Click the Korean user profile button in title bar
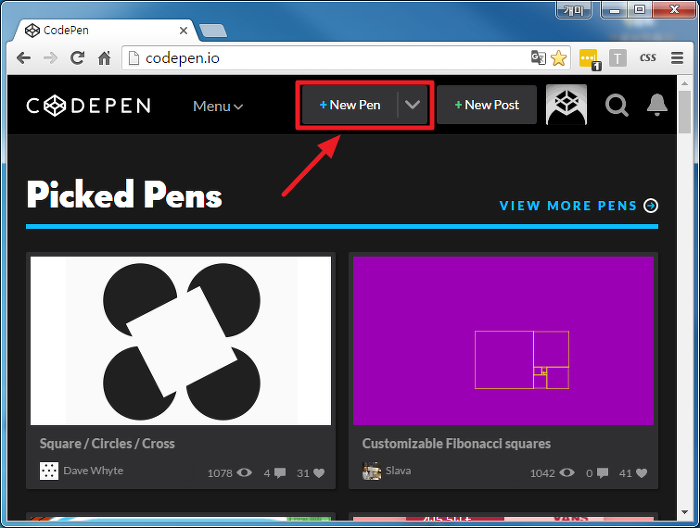Image resolution: width=700 pixels, height=528 pixels. click(574, 10)
